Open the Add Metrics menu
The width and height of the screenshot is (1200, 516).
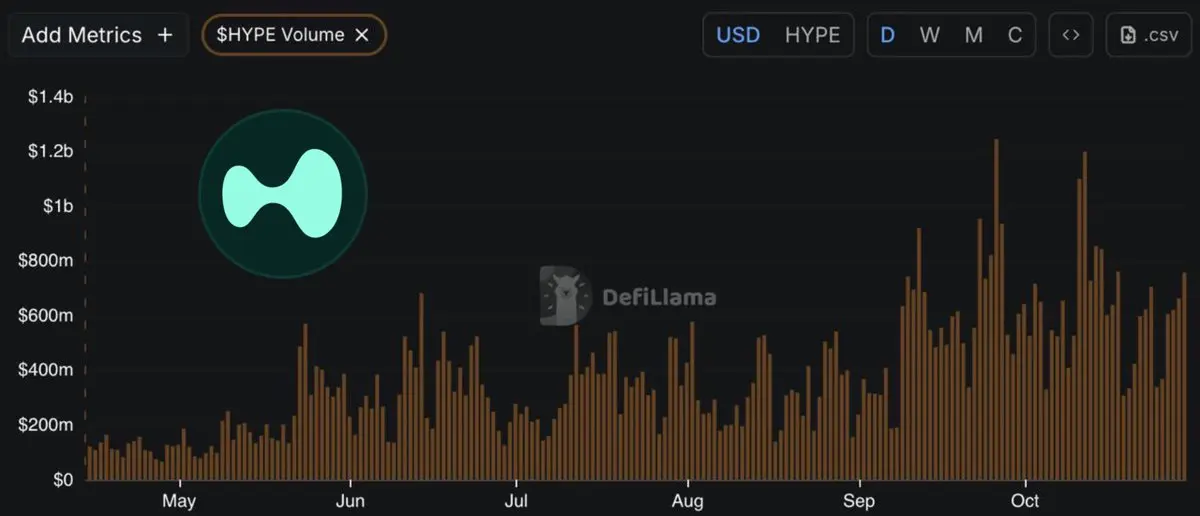98,35
